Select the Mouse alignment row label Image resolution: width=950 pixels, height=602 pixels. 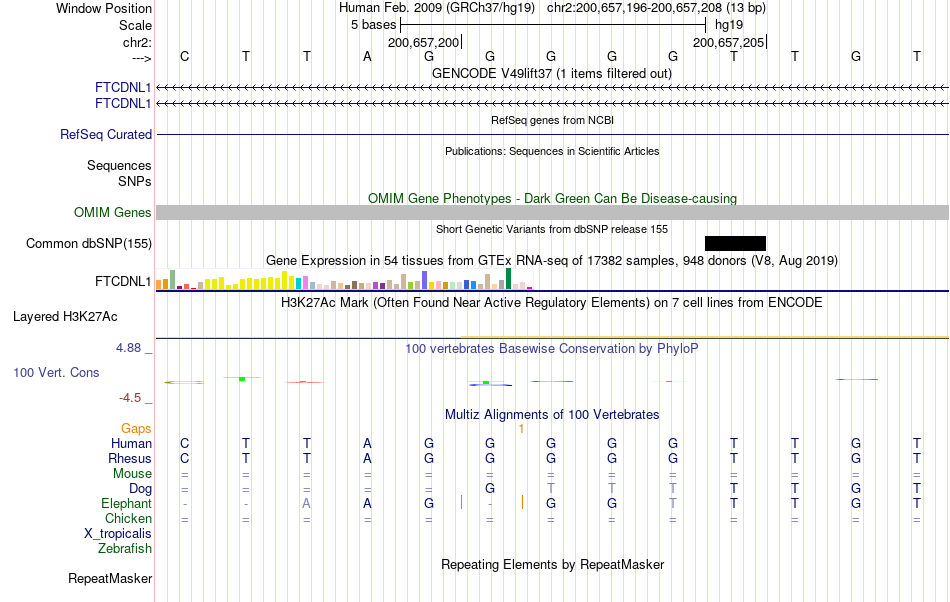pos(132,474)
